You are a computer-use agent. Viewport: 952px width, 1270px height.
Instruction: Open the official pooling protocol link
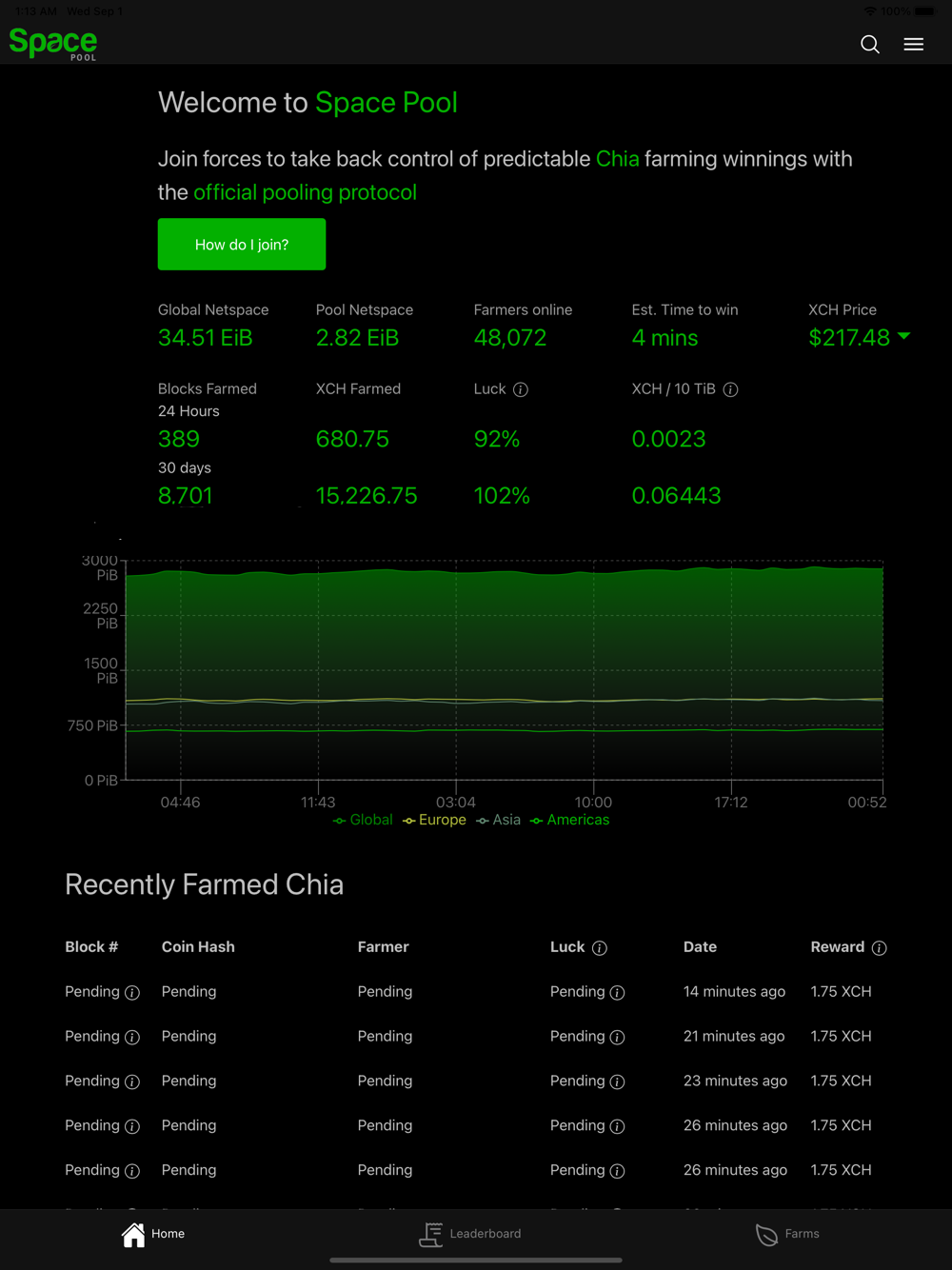(306, 192)
